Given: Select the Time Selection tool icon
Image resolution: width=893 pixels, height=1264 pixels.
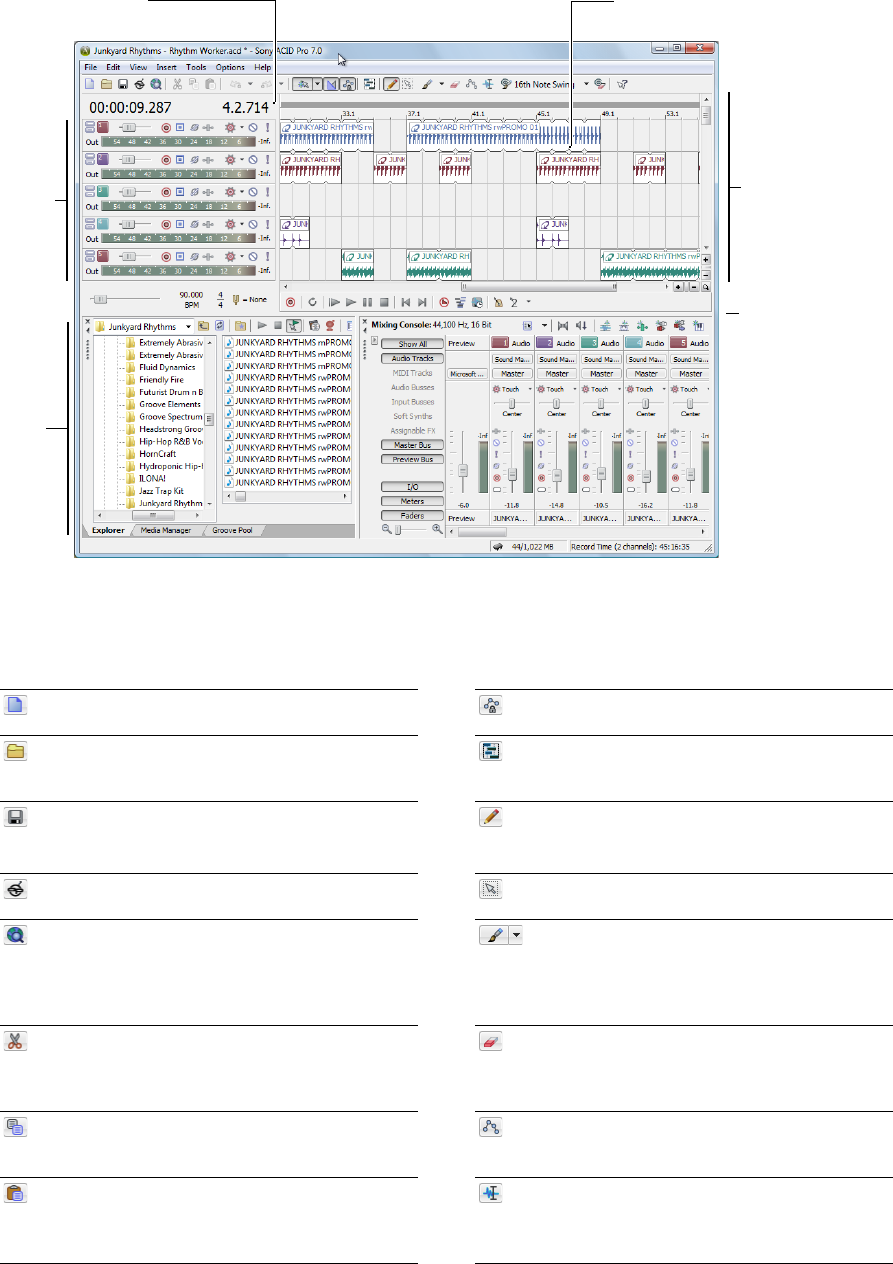Looking at the screenshot, I should pos(488,85).
